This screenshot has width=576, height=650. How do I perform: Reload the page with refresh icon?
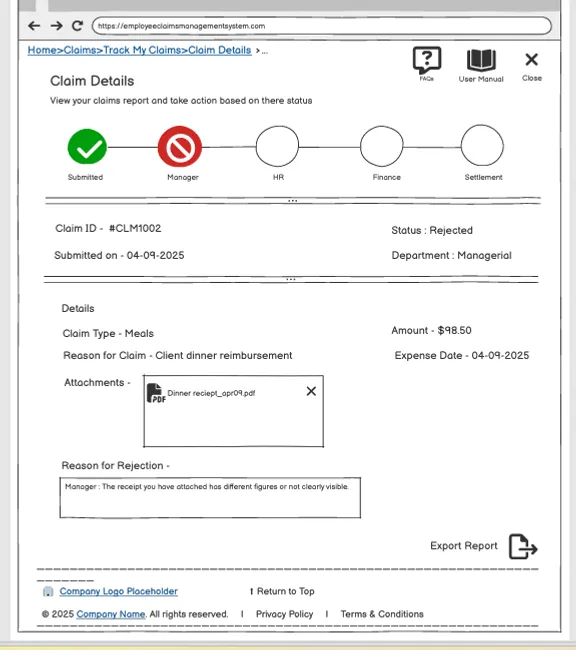pyautogui.click(x=78, y=26)
